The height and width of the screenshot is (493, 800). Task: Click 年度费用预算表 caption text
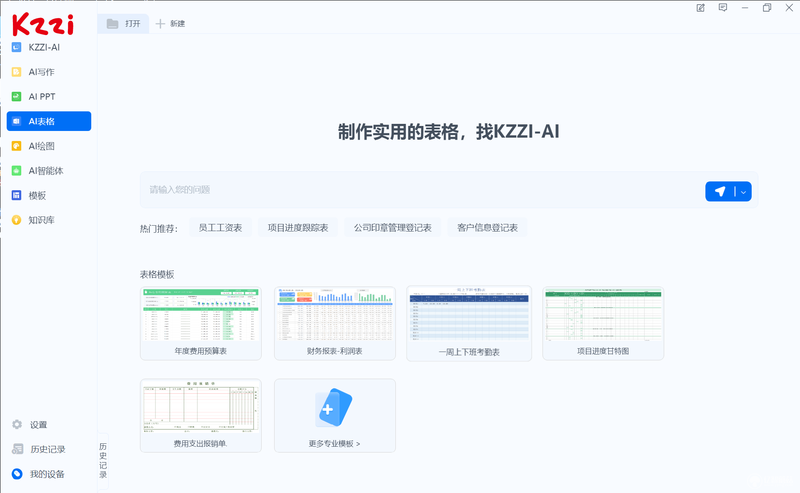point(201,351)
